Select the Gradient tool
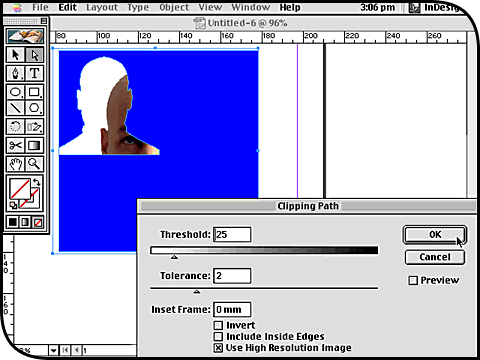The image size is (480, 360). [x=34, y=145]
